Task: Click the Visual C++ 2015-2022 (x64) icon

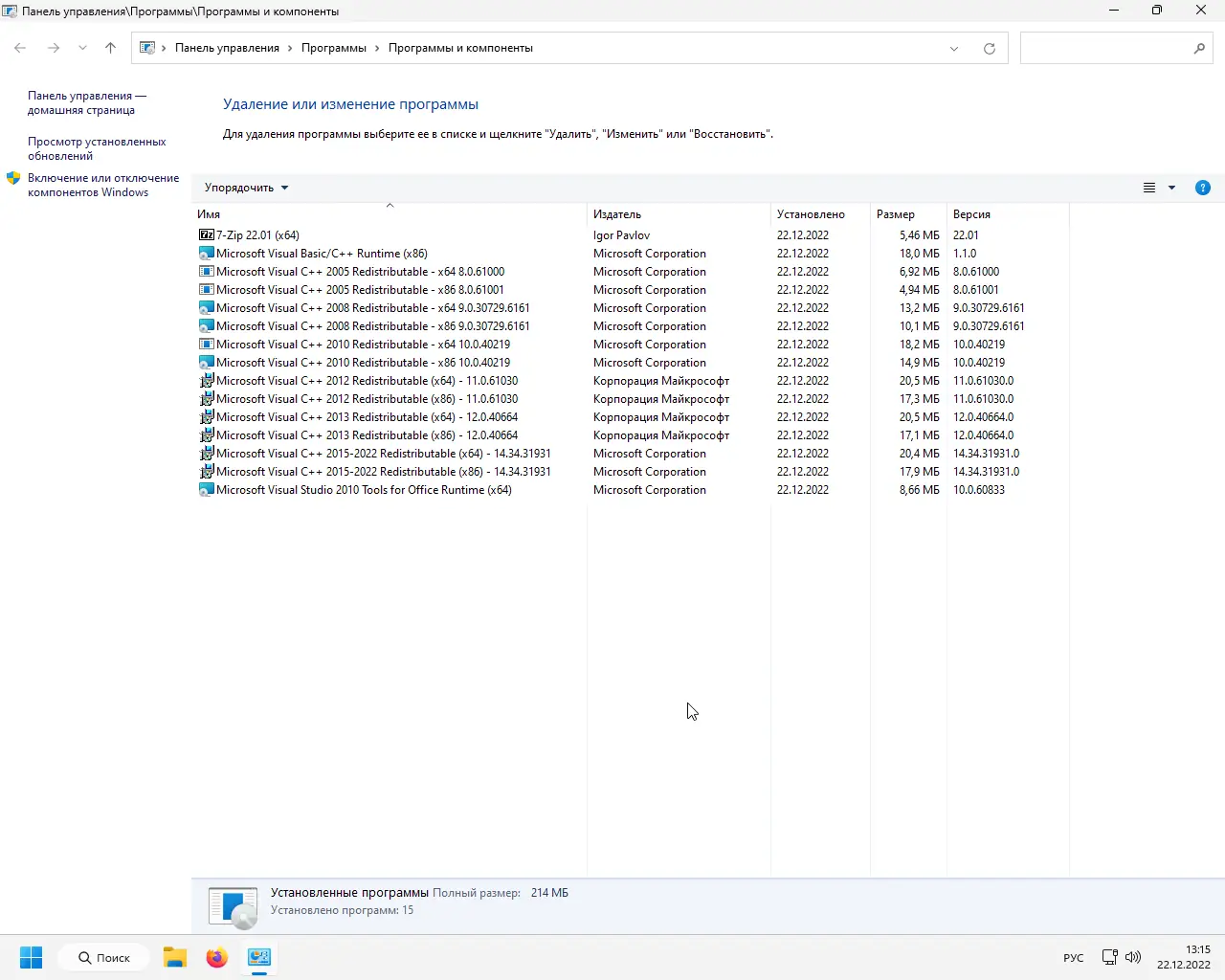Action: click(x=206, y=454)
